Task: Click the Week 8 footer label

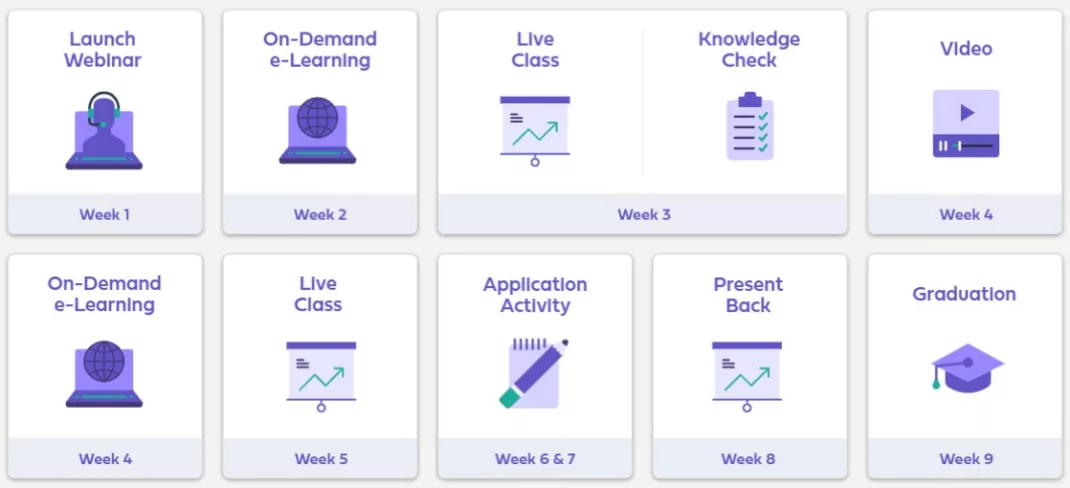Action: (748, 459)
